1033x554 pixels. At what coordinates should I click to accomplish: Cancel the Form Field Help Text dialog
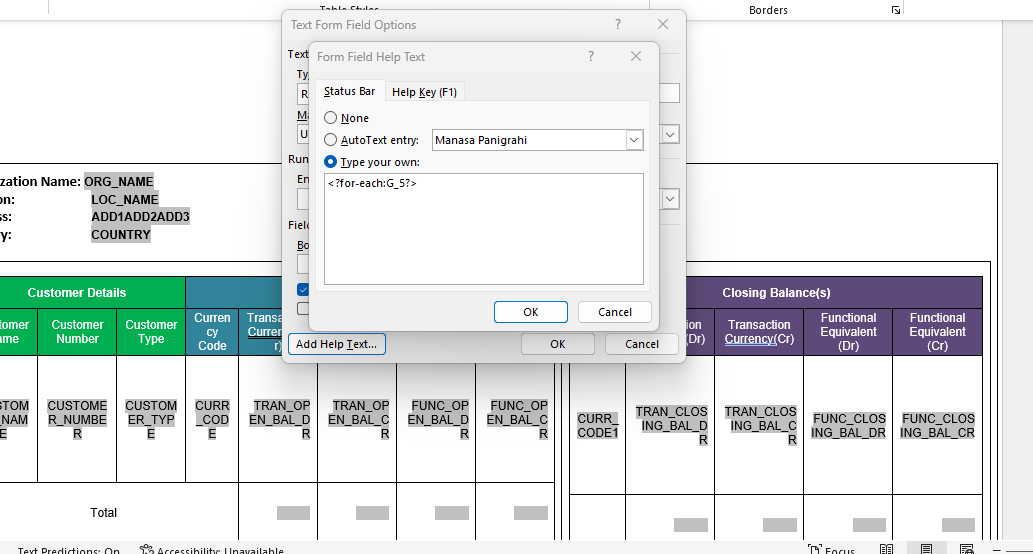(x=615, y=312)
